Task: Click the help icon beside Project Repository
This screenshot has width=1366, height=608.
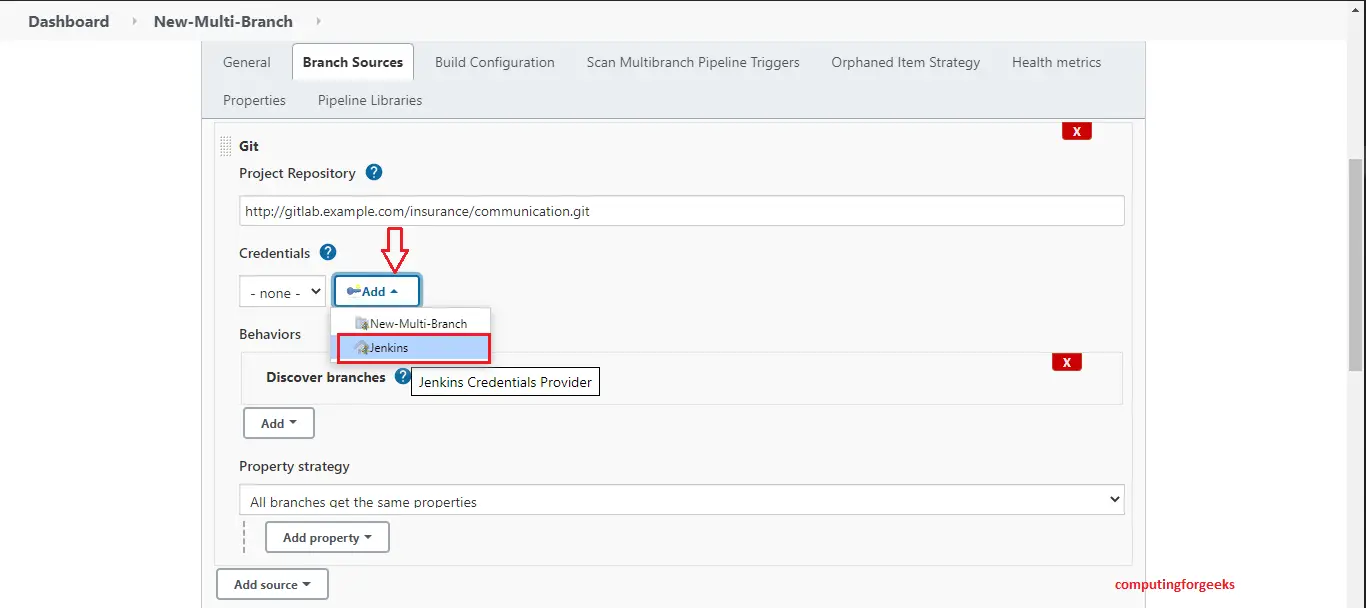Action: tap(374, 173)
